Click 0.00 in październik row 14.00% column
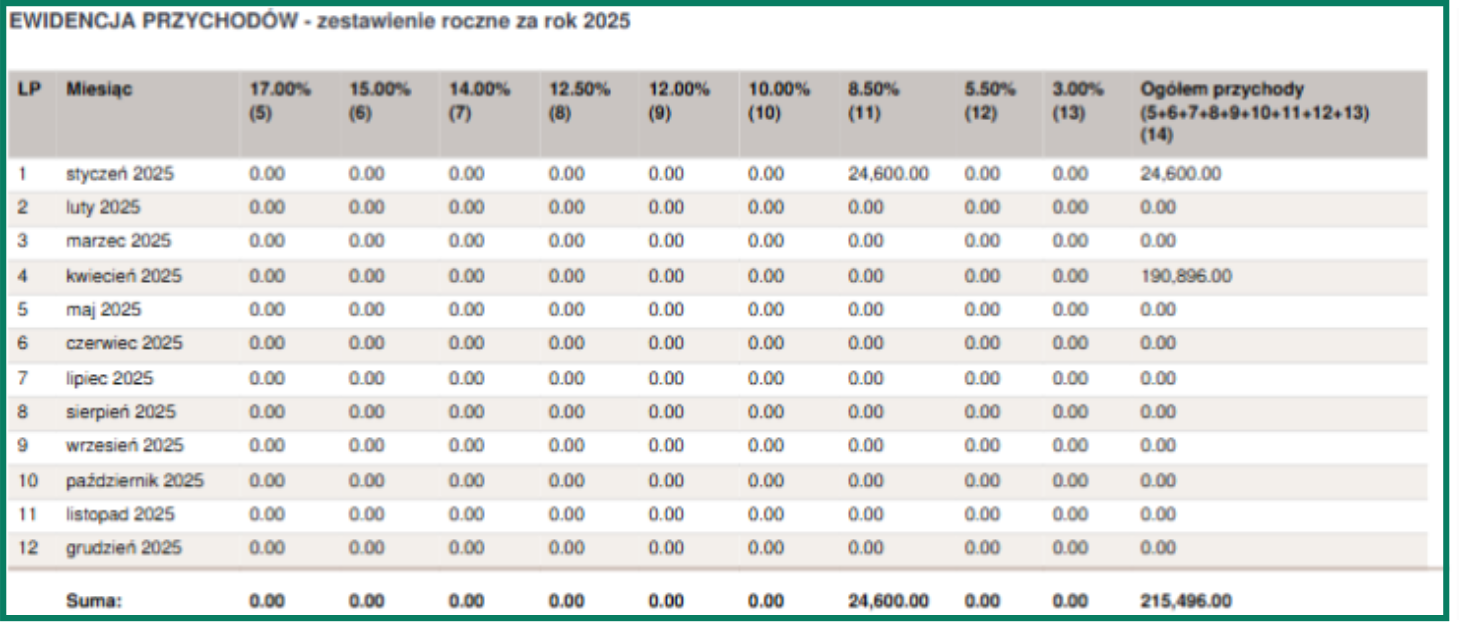 pyautogui.click(x=467, y=481)
